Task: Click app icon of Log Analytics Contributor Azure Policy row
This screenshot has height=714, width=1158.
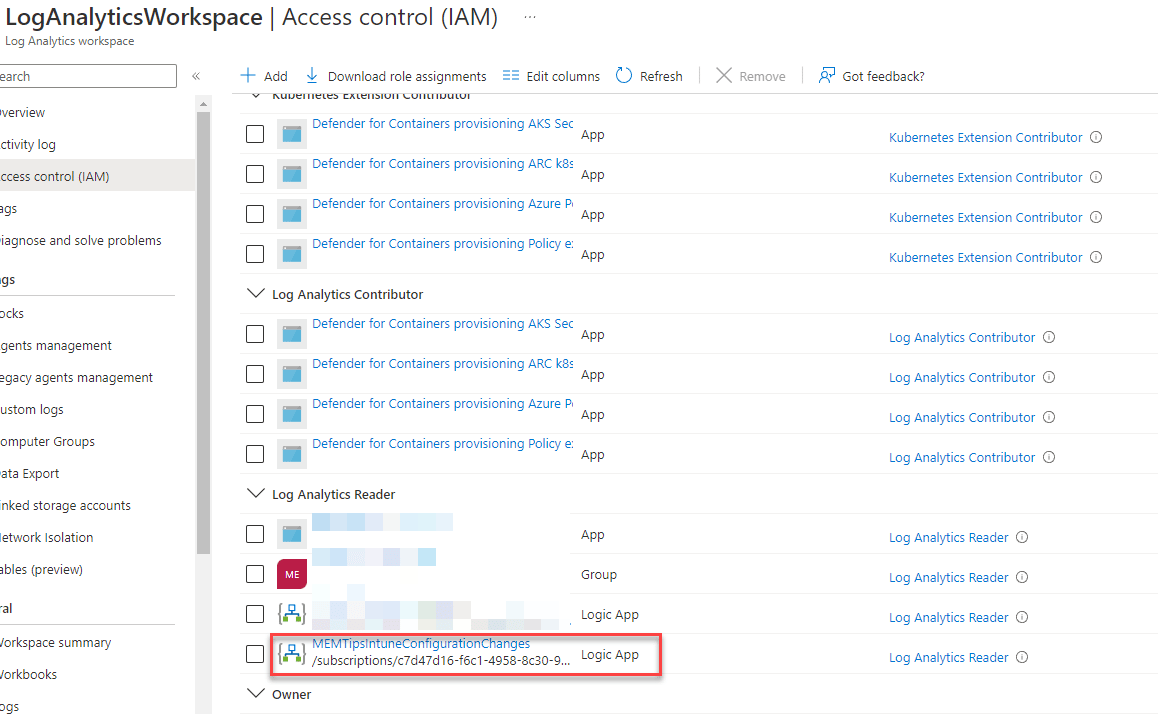Action: 292,413
